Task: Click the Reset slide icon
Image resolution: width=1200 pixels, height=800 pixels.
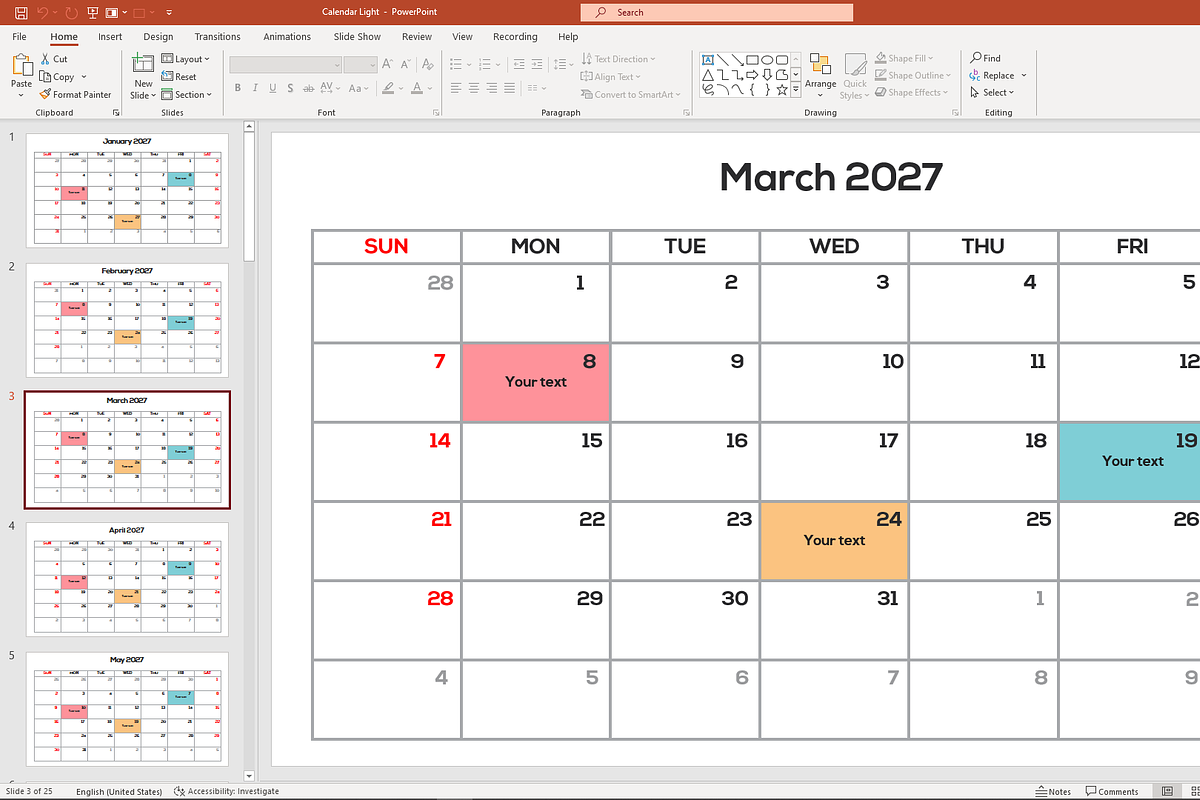Action: (x=167, y=77)
